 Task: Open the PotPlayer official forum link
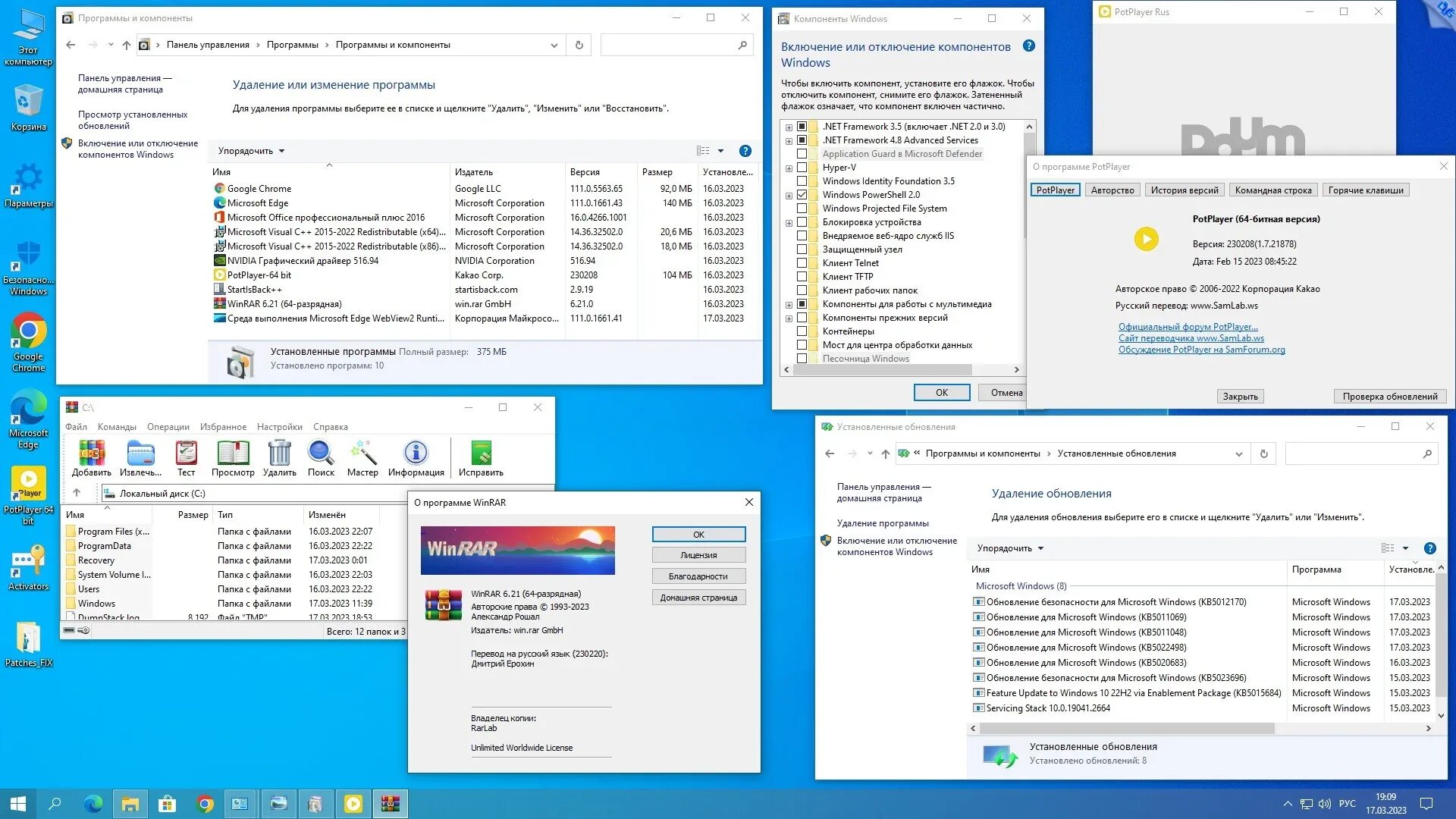(1188, 327)
